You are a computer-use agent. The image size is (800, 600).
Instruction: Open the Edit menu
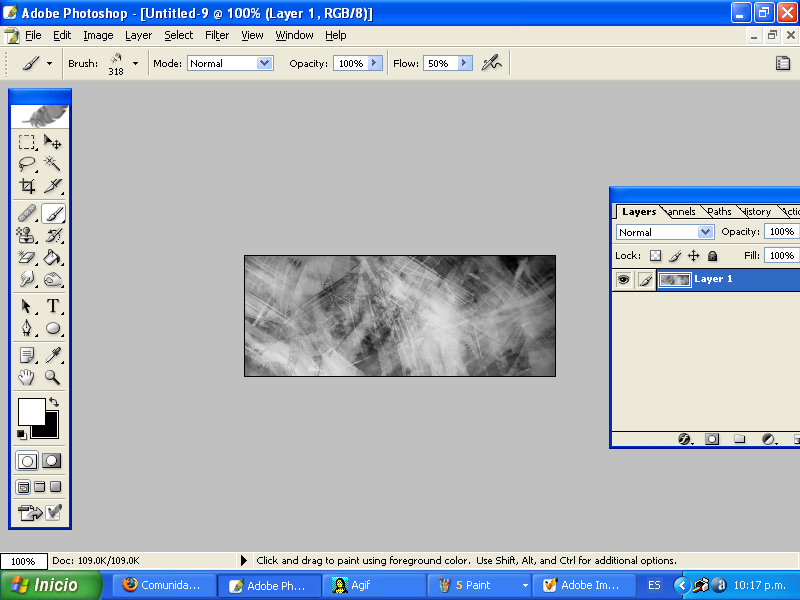tap(62, 35)
